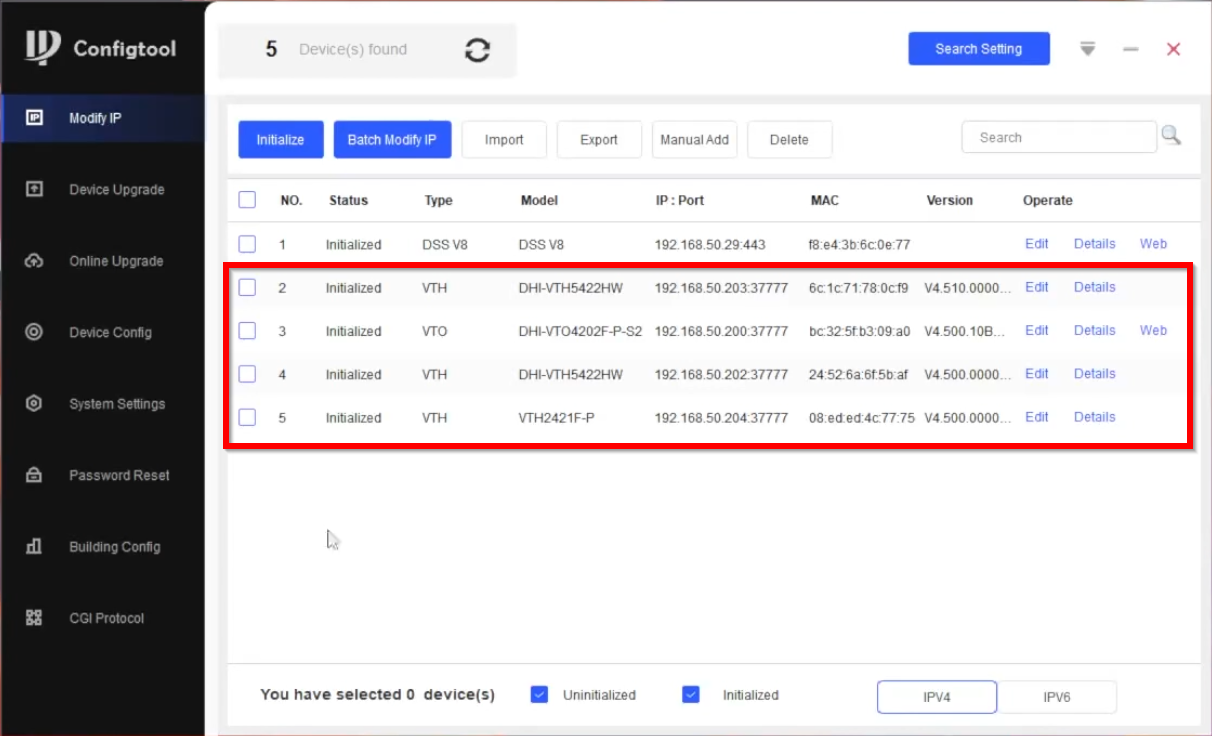The image size is (1212, 736).
Task: Open Password Reset lock icon
Action: 34,475
